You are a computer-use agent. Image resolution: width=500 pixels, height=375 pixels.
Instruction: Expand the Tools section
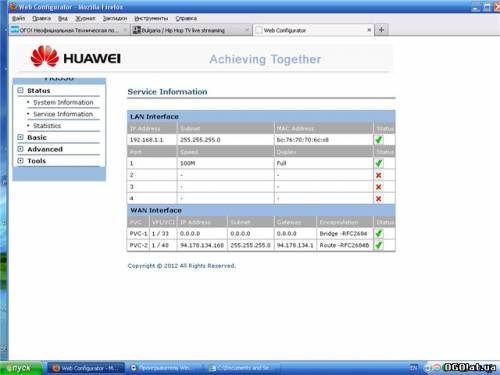click(20, 161)
